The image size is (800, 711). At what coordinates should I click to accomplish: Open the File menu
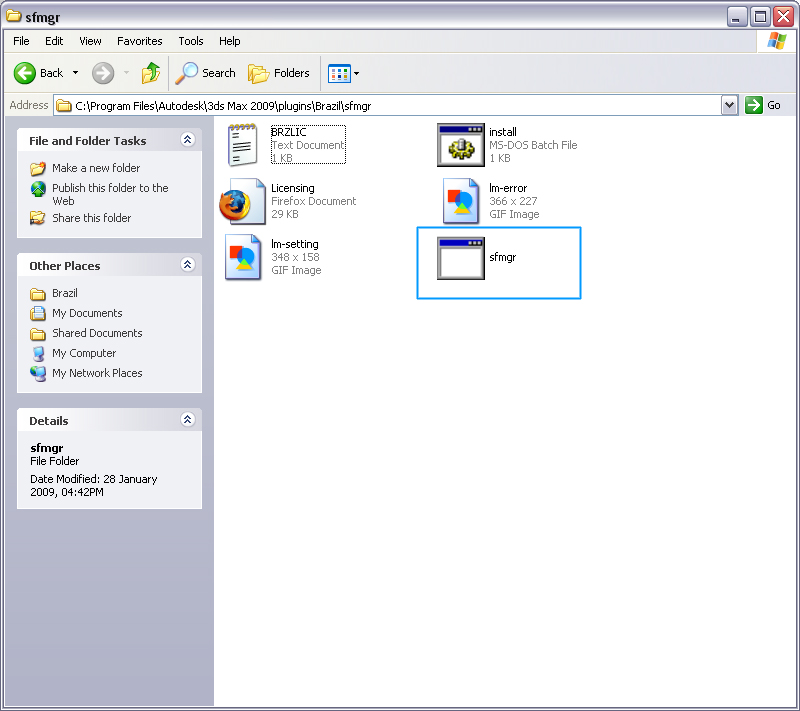(x=21, y=41)
